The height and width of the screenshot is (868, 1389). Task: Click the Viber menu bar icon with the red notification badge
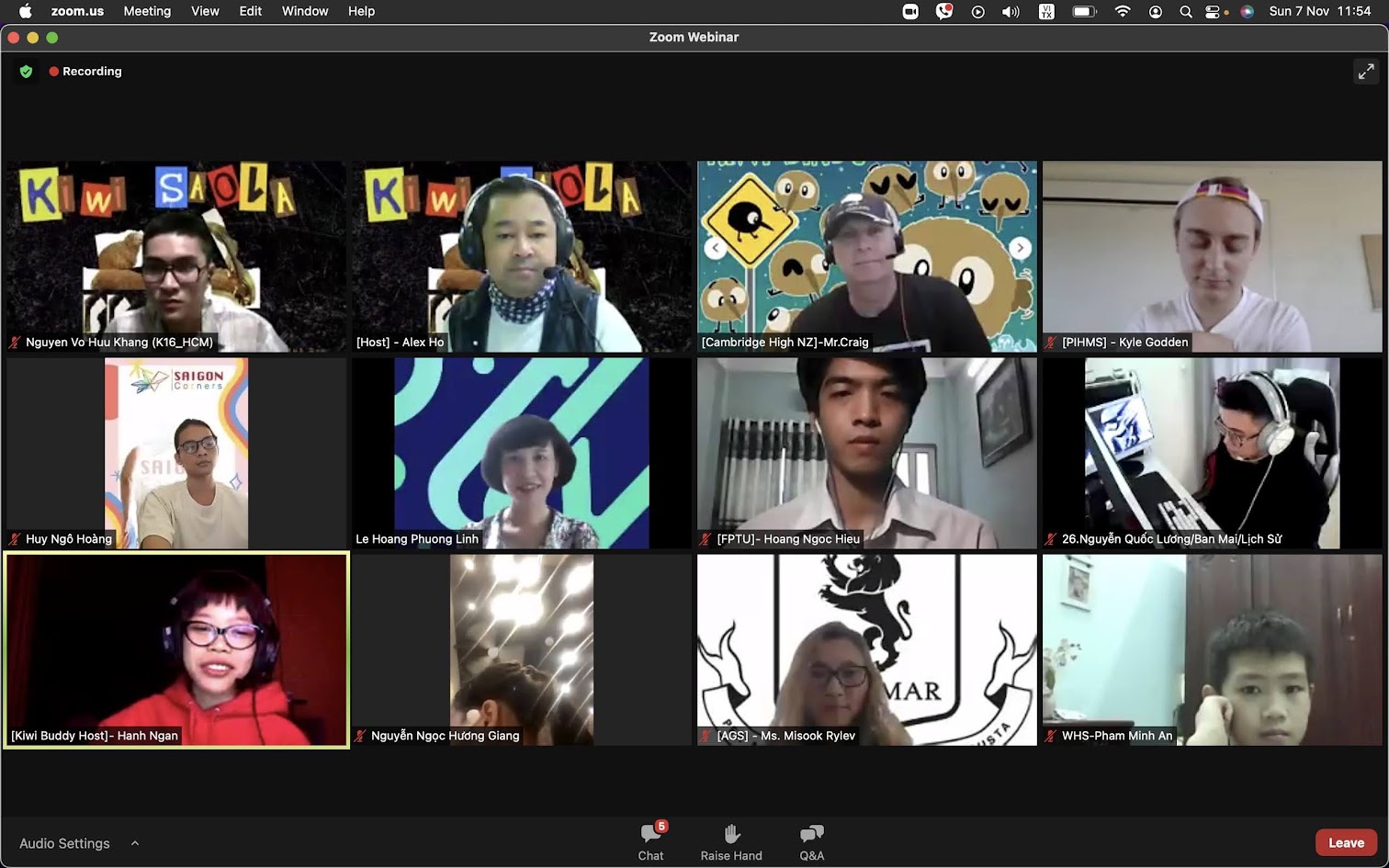pos(944,11)
